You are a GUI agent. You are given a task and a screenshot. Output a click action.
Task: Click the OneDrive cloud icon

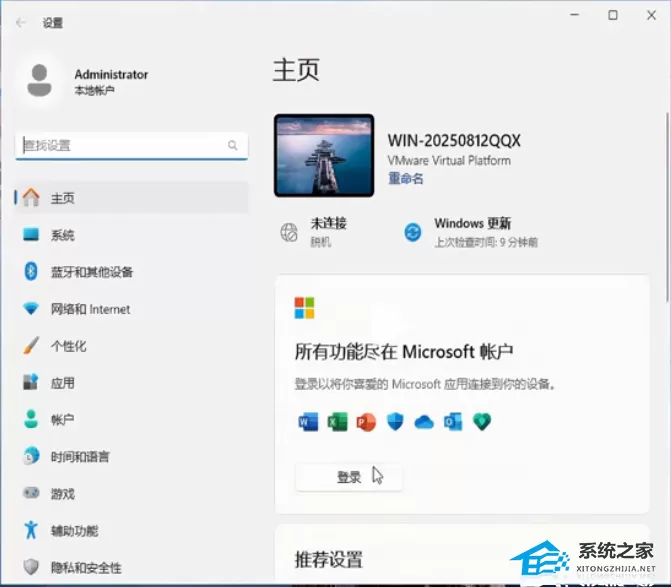424,422
